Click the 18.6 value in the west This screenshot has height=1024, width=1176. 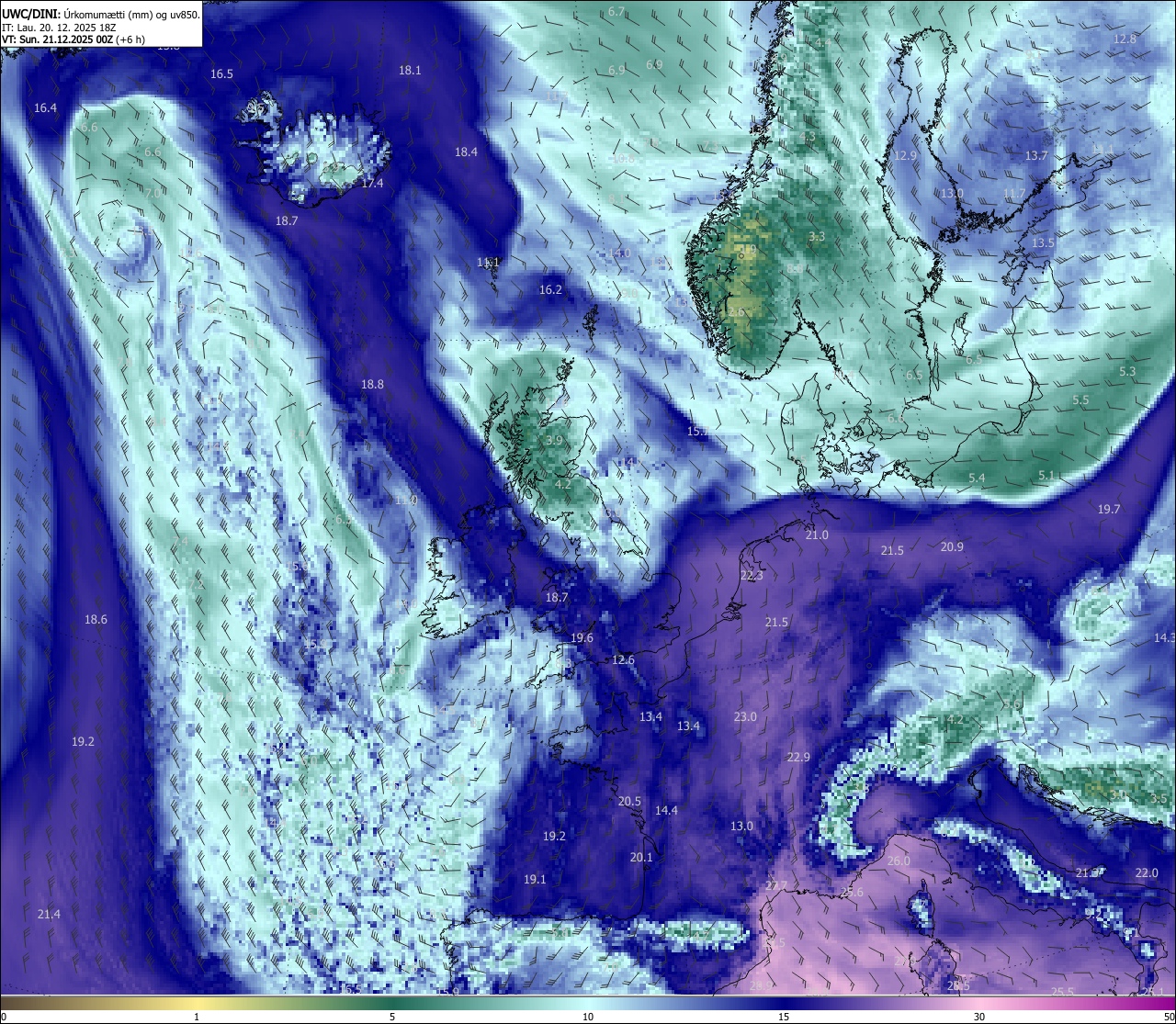point(96,620)
